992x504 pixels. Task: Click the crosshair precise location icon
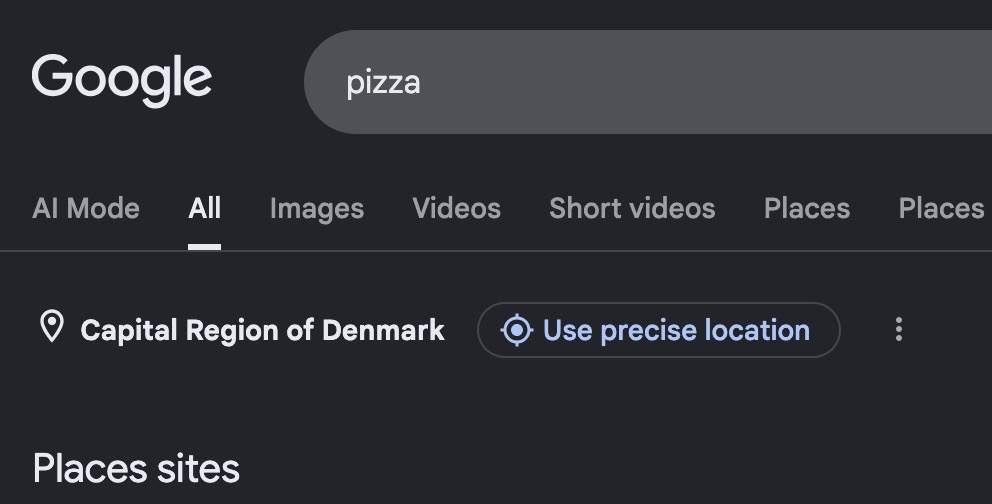point(517,330)
